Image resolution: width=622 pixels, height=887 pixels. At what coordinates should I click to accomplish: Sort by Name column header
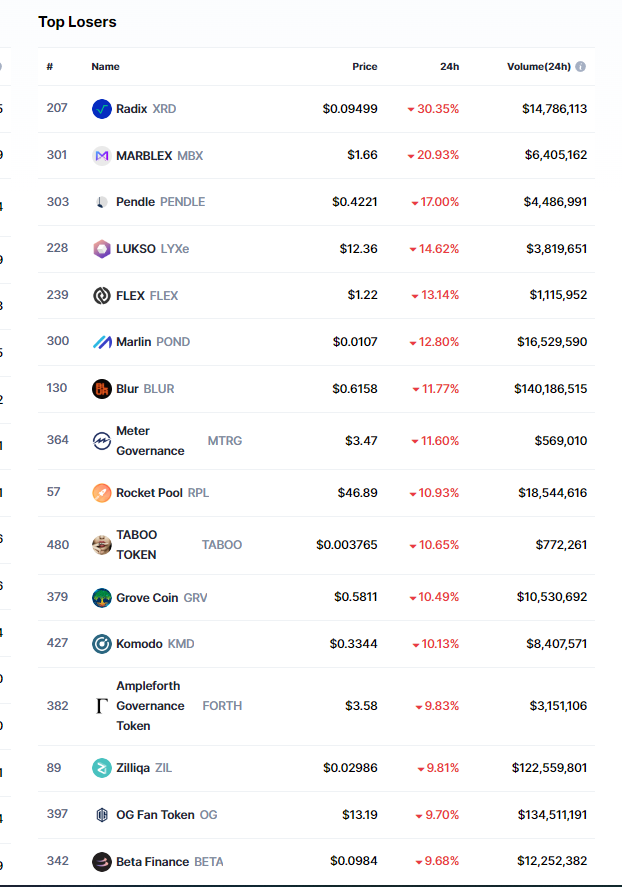pos(105,67)
